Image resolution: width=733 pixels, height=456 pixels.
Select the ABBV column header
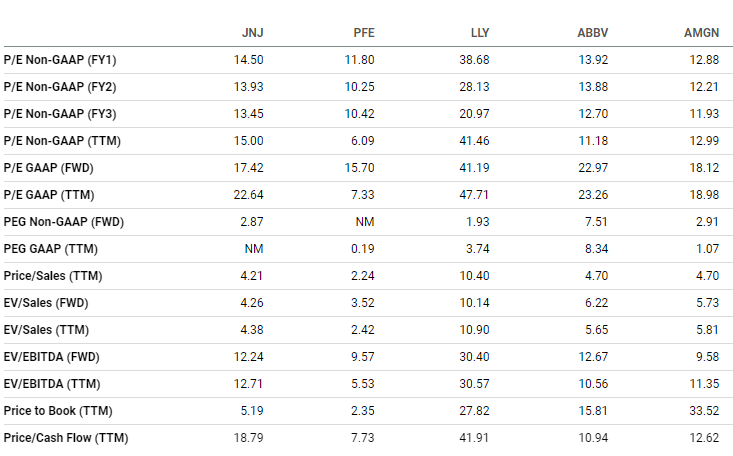[593, 33]
